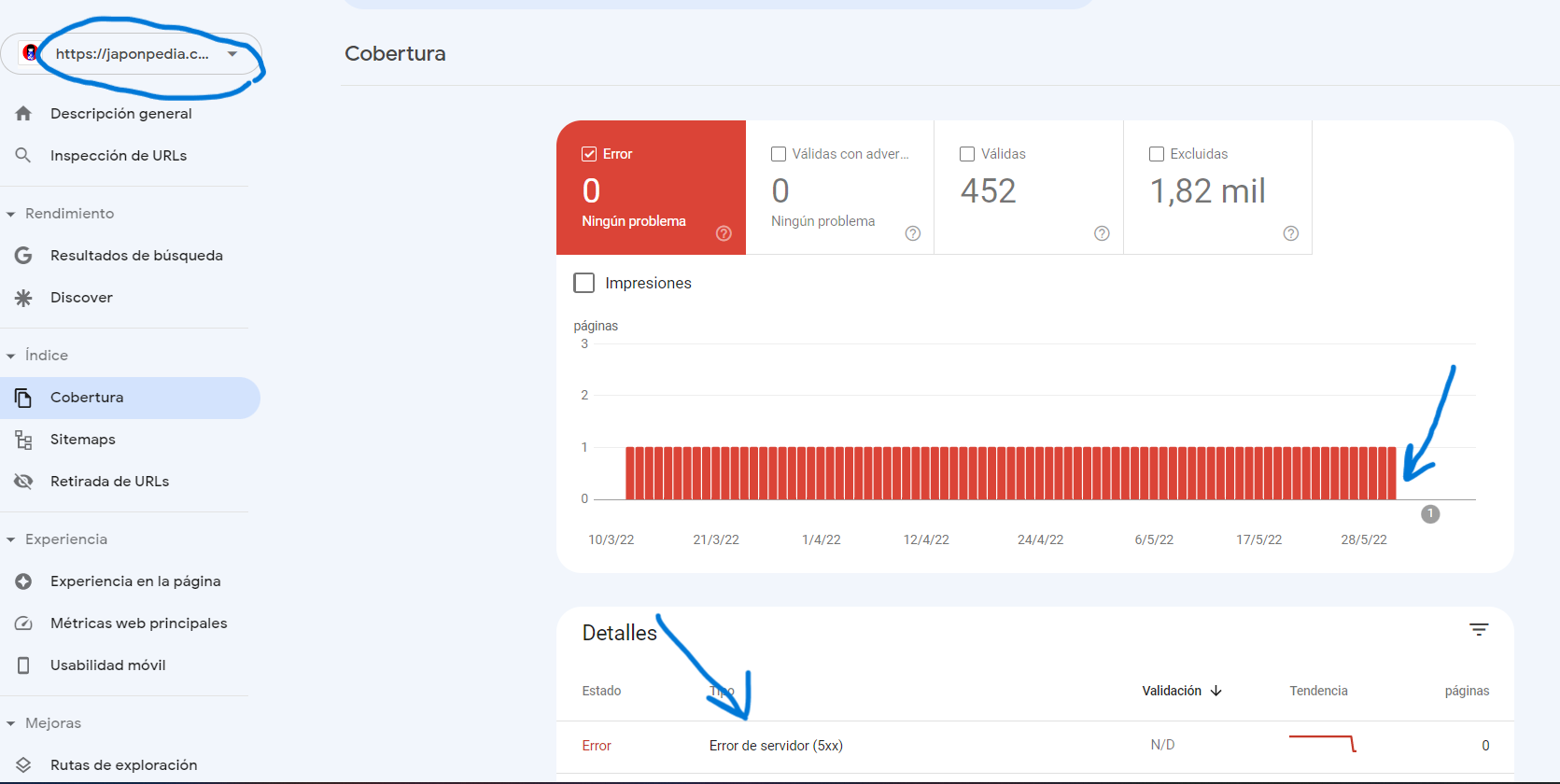The width and height of the screenshot is (1560, 784).
Task: Select Cobertura in the sidebar
Action: coord(130,398)
